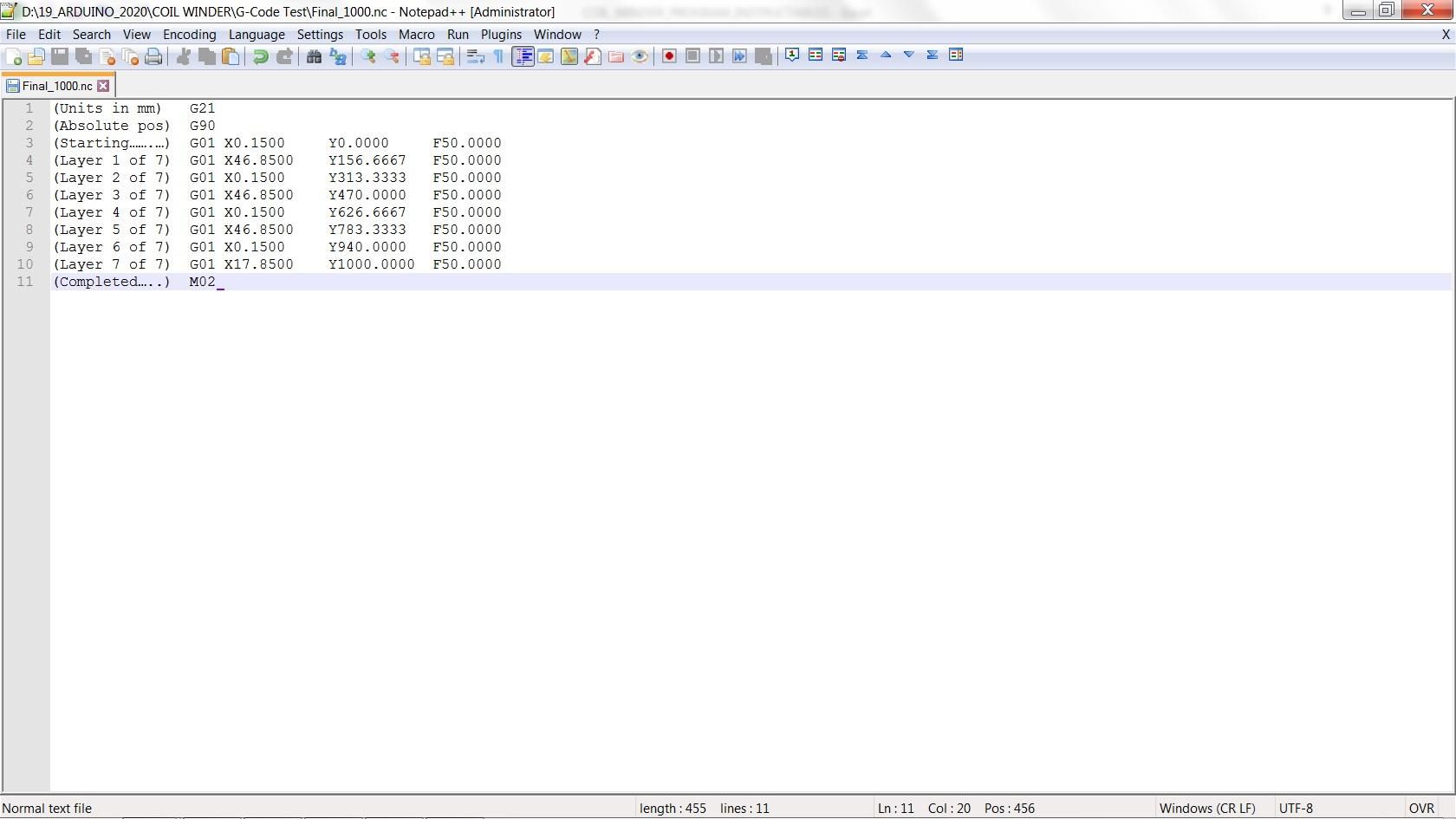
Task: Open the Function List panel icon
Action: coord(593,56)
